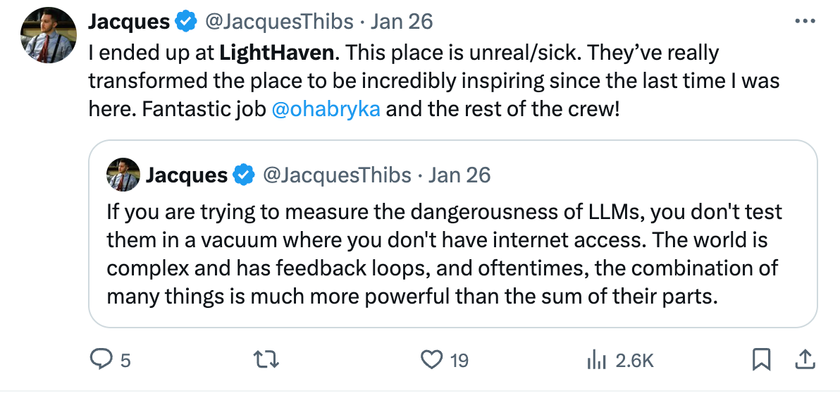This screenshot has width=840, height=393.
Task: Click the 2.6K views count
Action: pyautogui.click(x=634, y=361)
